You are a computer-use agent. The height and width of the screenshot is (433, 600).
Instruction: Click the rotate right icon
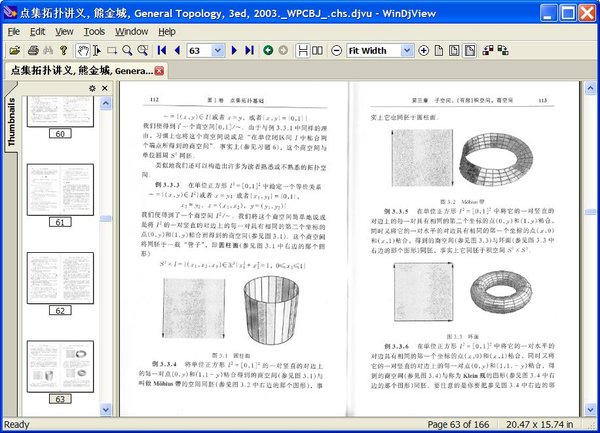coord(503,50)
